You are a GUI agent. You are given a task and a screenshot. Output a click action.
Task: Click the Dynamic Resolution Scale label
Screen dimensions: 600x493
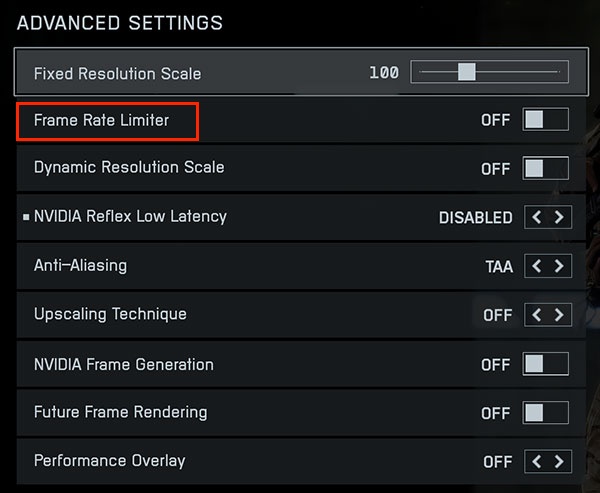click(x=129, y=167)
